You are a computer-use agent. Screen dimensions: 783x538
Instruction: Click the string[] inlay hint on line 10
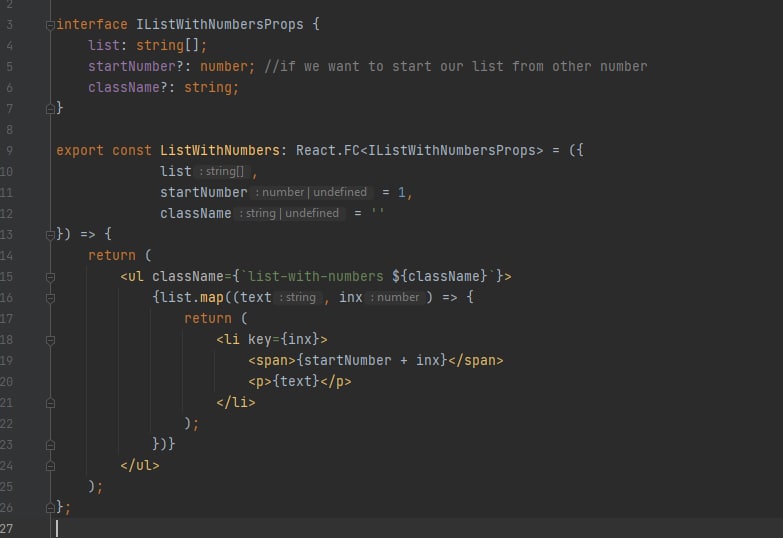(222, 171)
